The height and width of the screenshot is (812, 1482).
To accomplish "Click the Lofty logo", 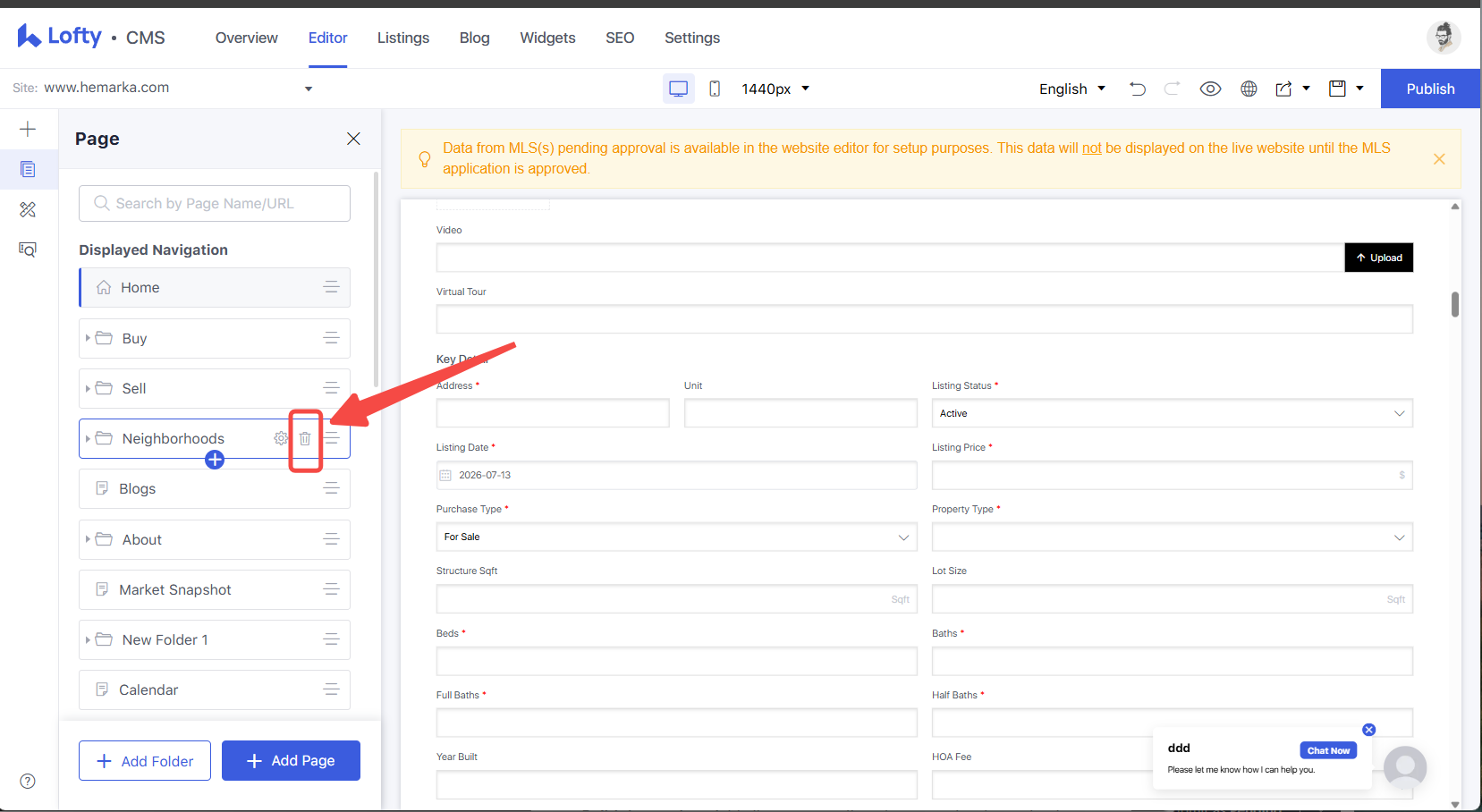I will pyautogui.click(x=59, y=37).
